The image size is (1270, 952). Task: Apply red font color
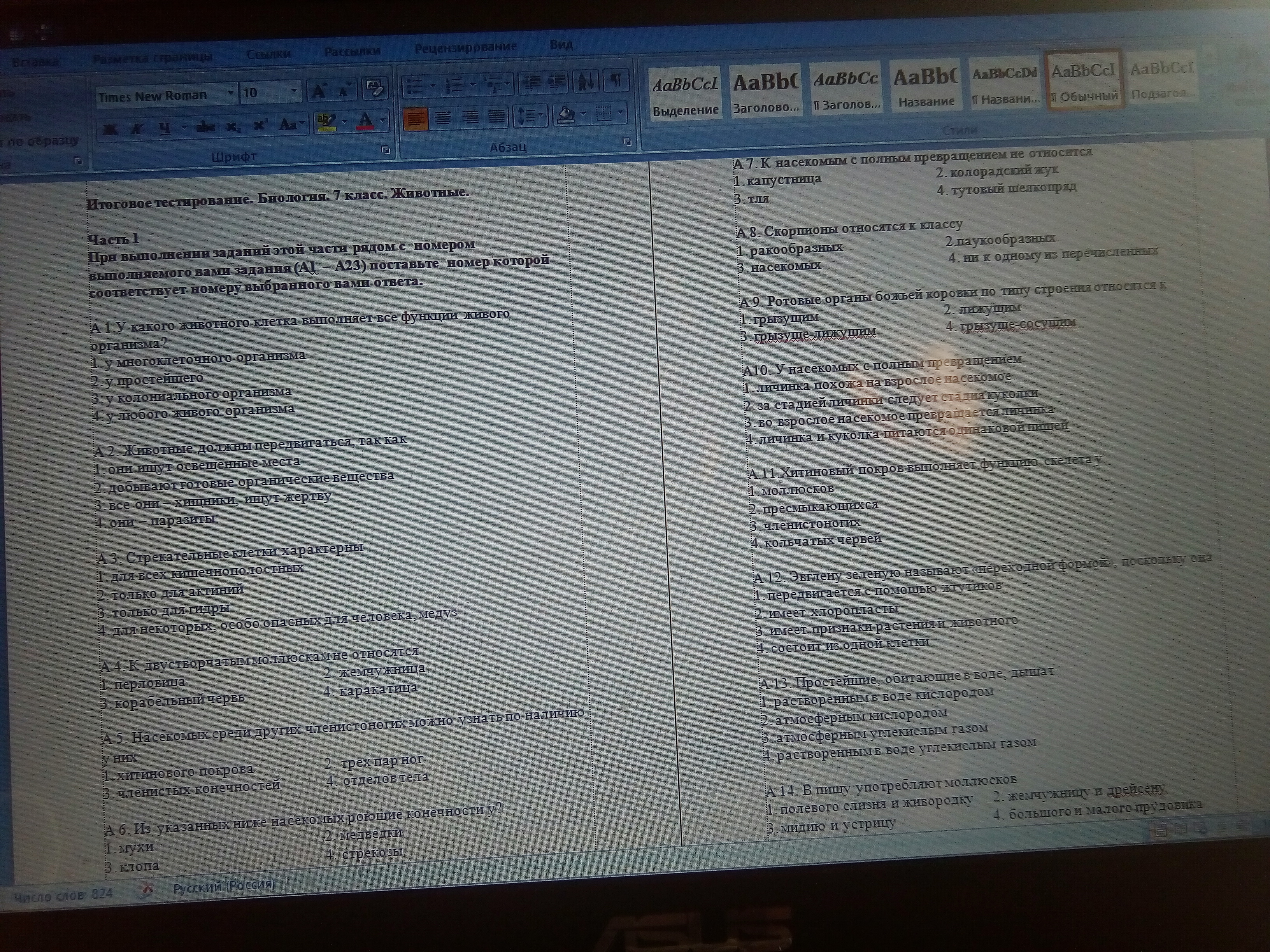tap(365, 121)
